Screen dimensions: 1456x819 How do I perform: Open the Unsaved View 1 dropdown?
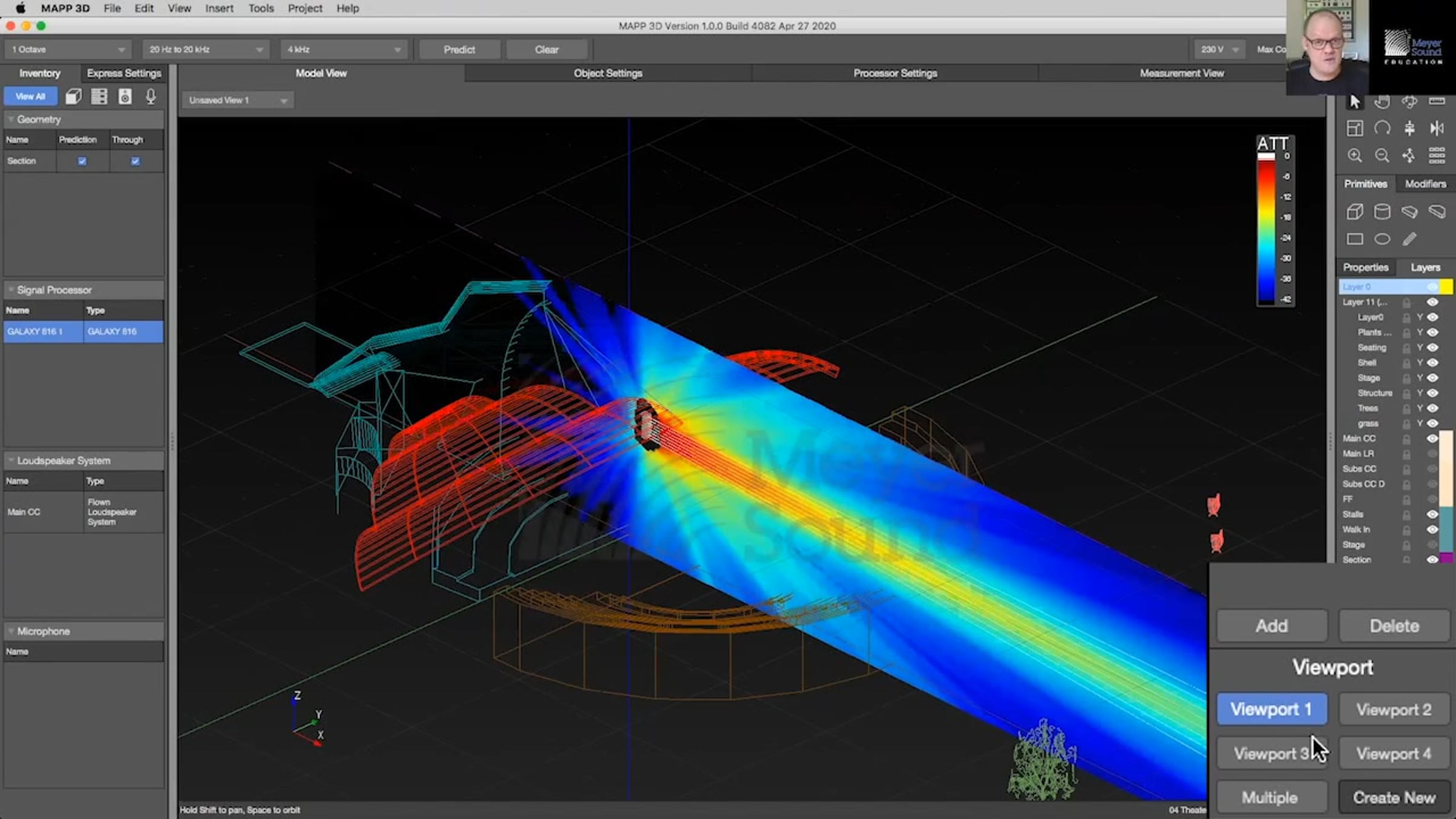coord(237,100)
